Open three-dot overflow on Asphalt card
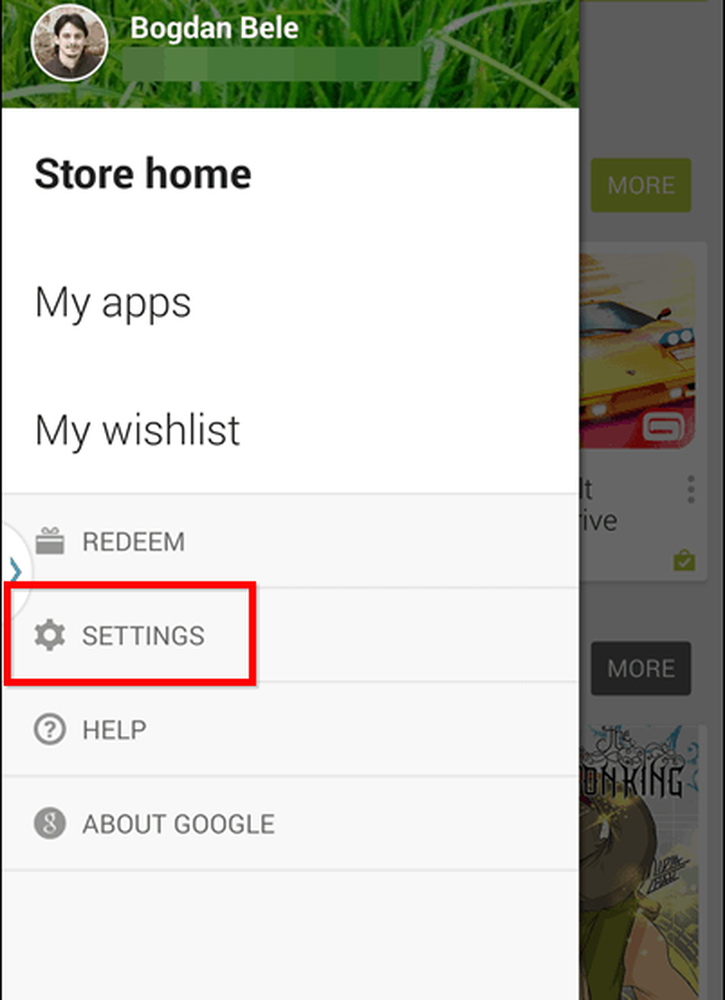The height and width of the screenshot is (1000, 725). click(691, 489)
